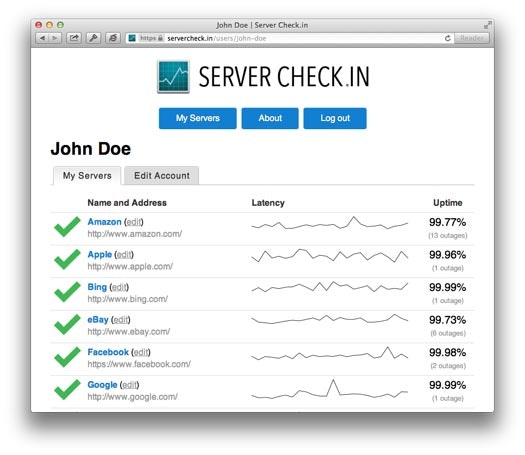Click the Server Check.in logo graph icon

point(173,77)
